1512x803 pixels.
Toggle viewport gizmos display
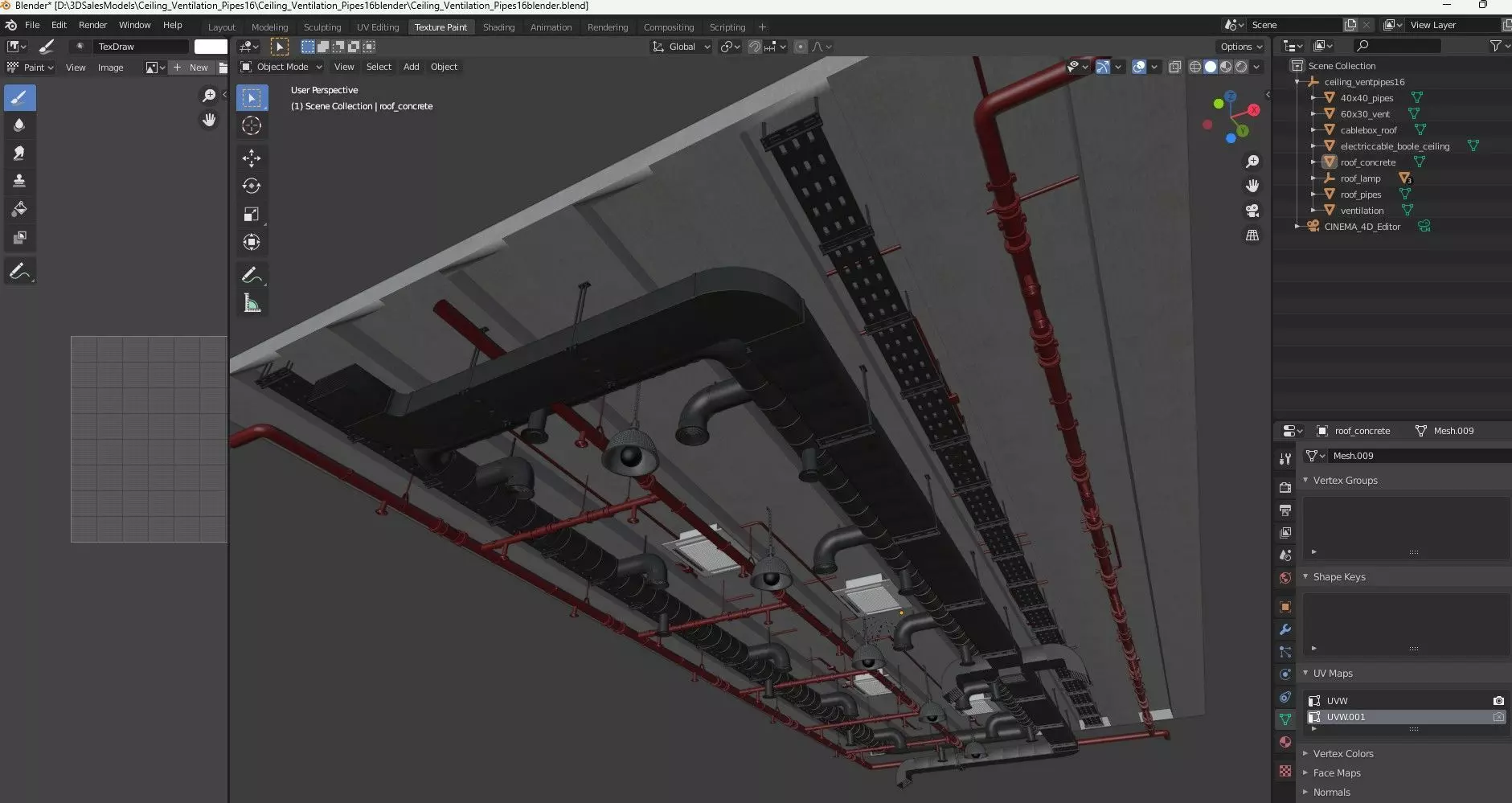(x=1103, y=67)
